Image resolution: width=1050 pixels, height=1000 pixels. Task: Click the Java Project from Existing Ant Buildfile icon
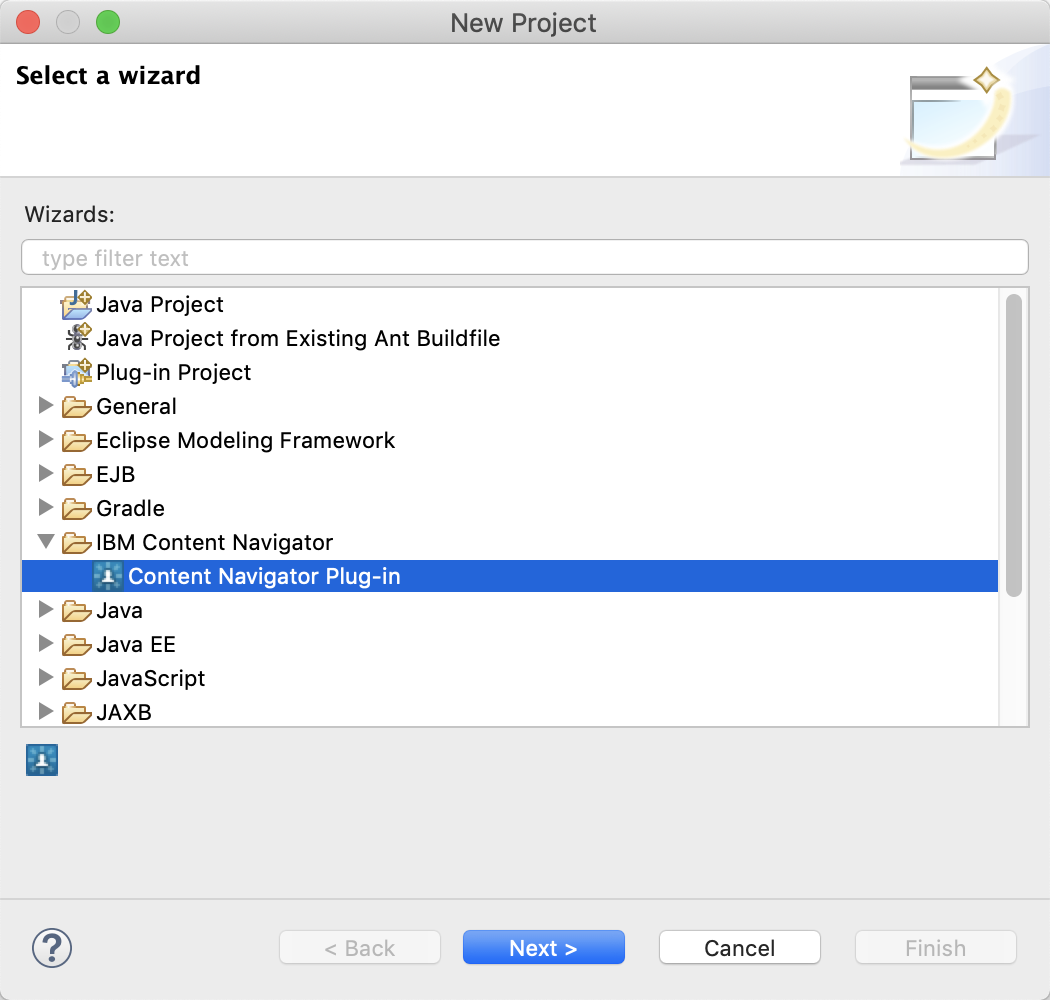tap(77, 338)
